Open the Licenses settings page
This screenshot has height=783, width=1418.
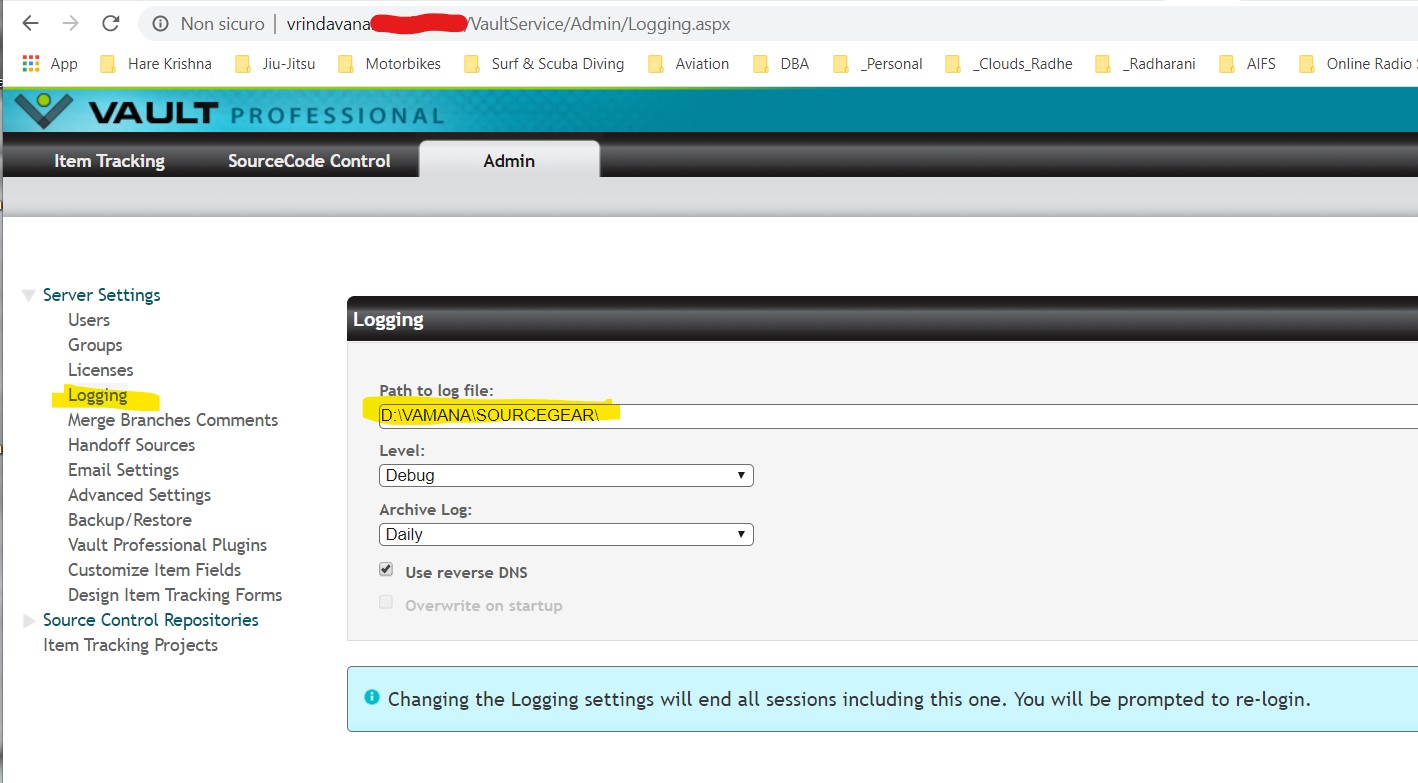[x=100, y=370]
